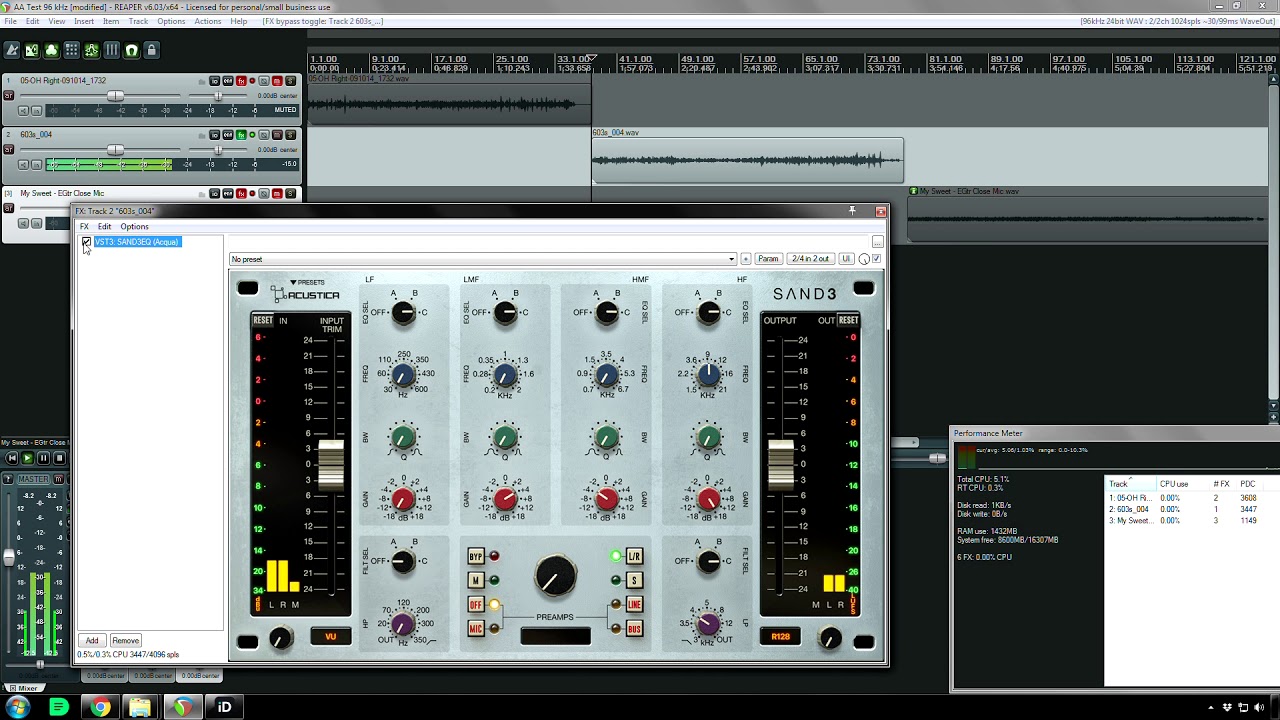The image size is (1280, 720).
Task: Solo track 603s_004
Action: click(290, 135)
